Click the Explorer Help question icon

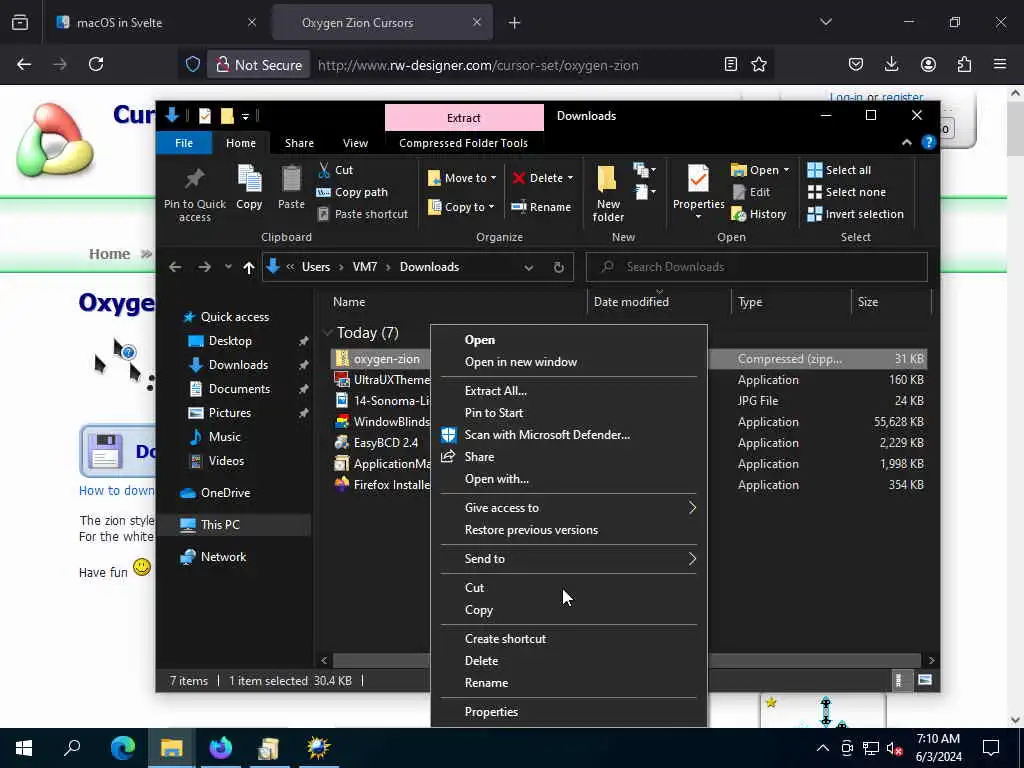pyautogui.click(x=928, y=142)
